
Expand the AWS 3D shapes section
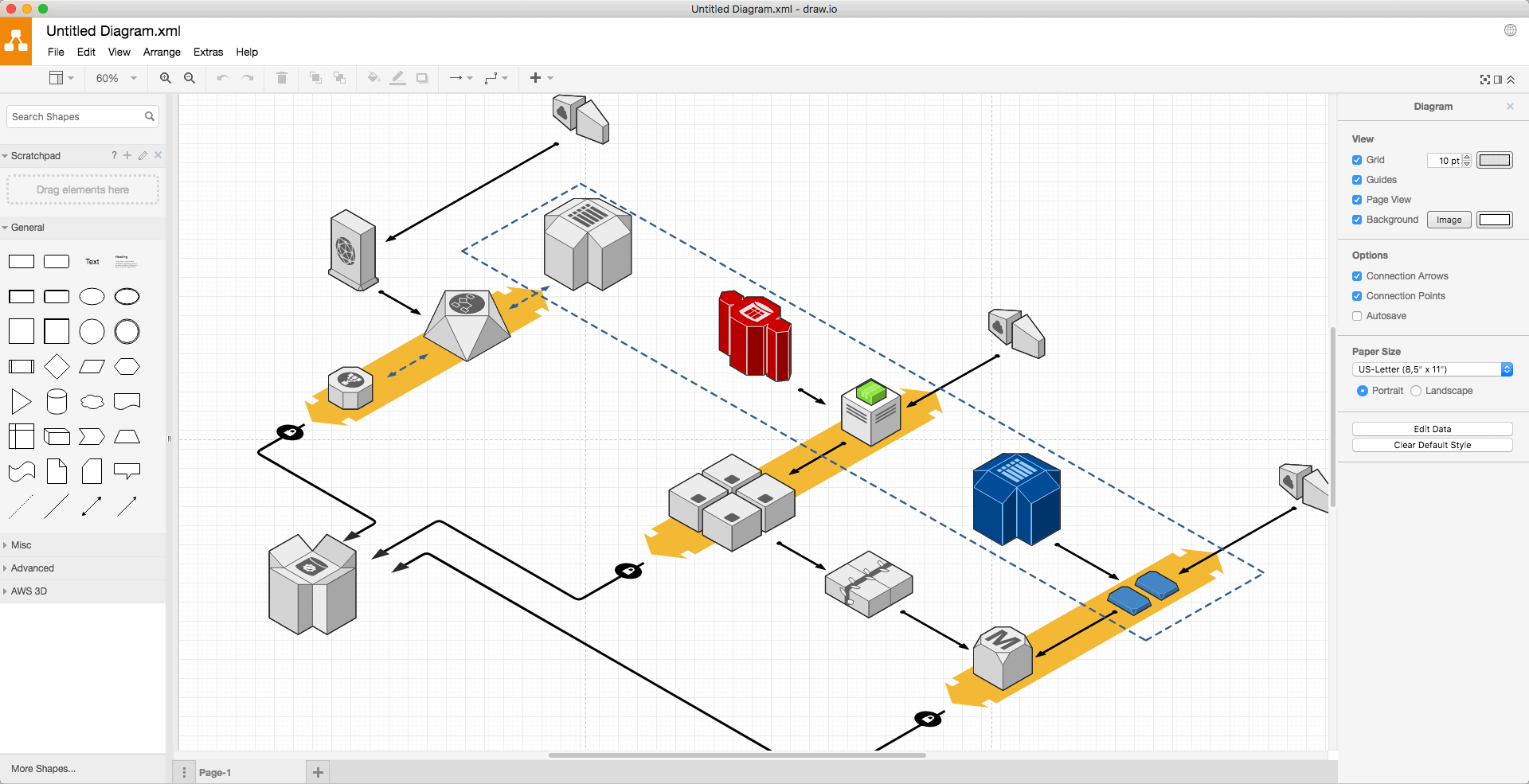[29, 591]
